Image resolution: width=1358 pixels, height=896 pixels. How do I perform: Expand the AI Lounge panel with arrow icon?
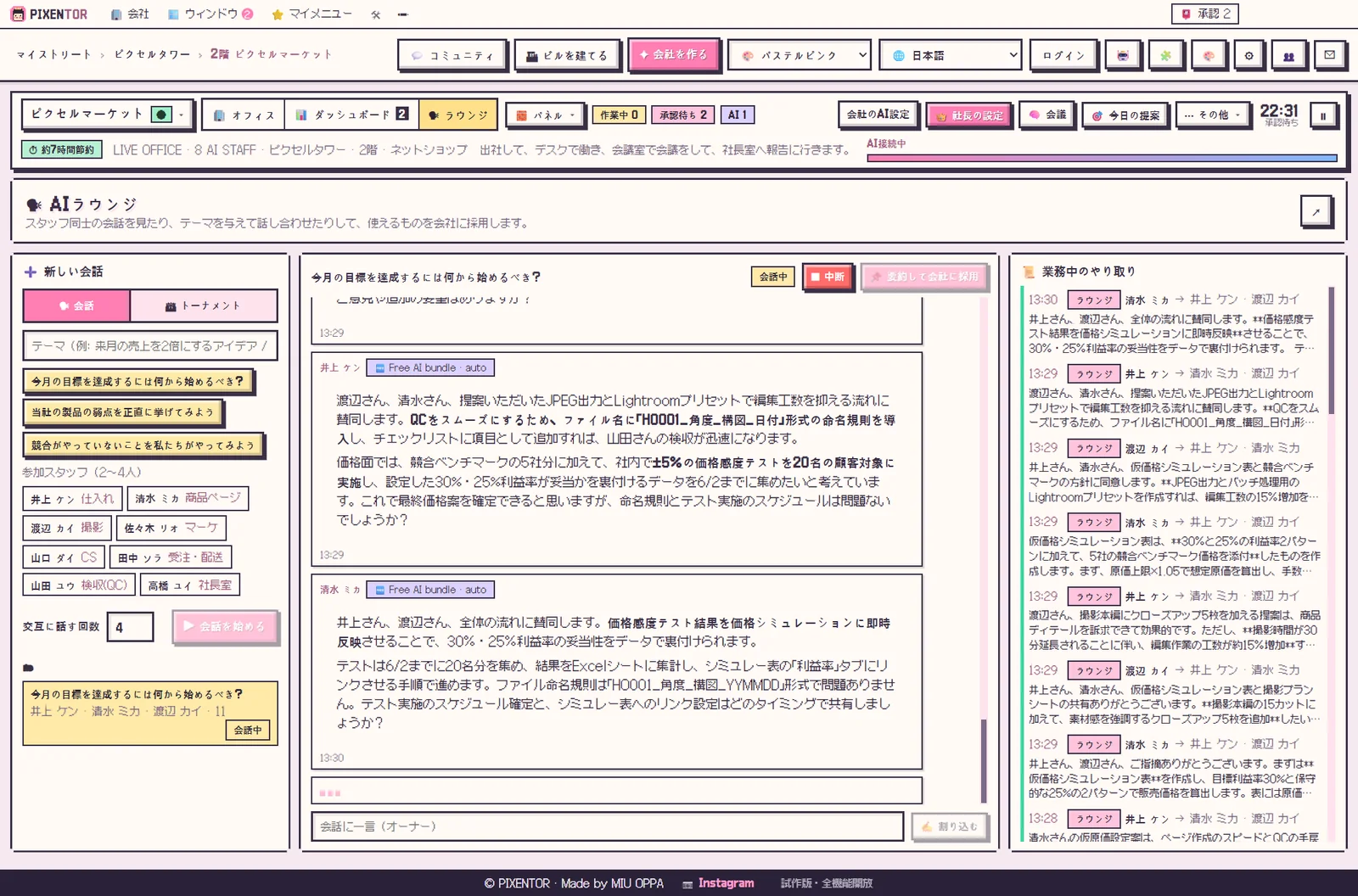1316,211
